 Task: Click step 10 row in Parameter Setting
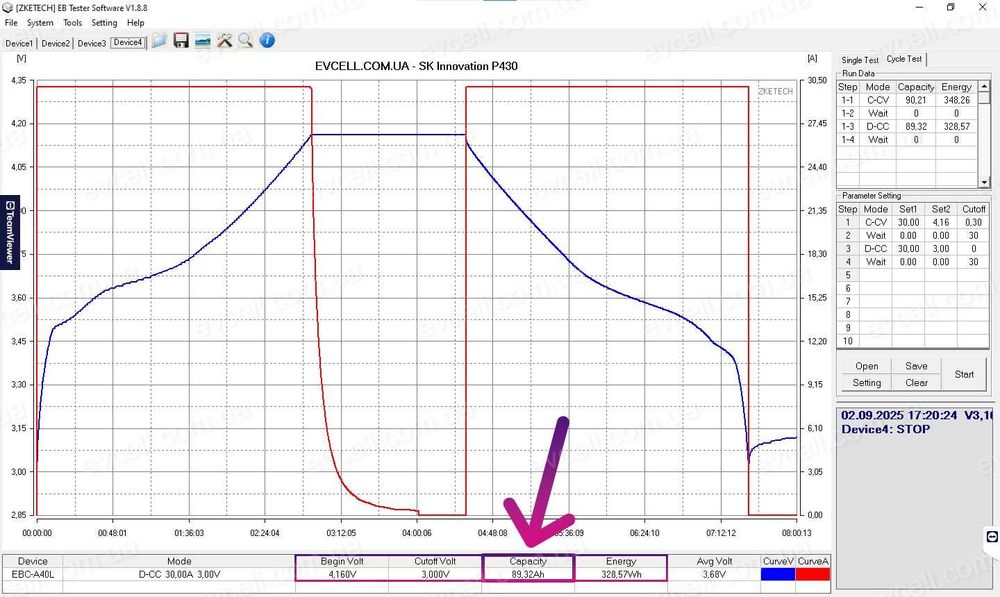coord(913,341)
